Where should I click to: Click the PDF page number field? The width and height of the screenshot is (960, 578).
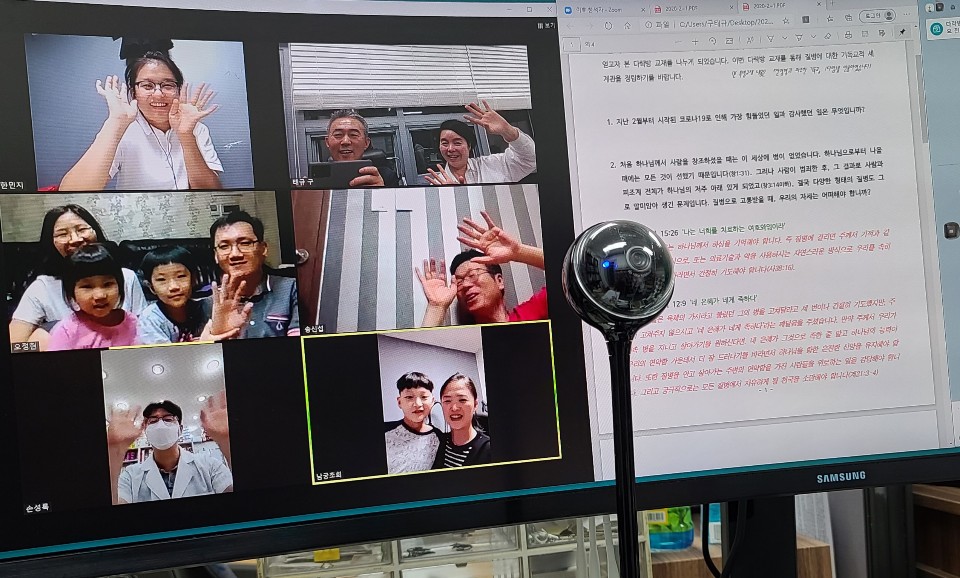[571, 45]
